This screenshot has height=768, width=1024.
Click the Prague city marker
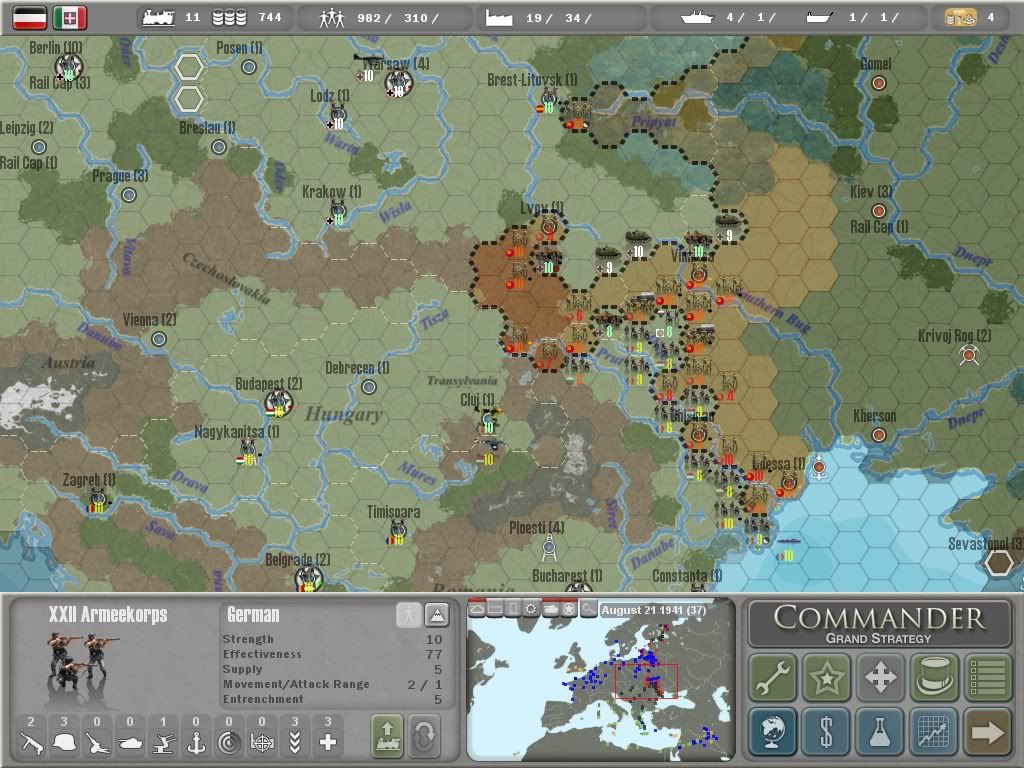click(129, 194)
